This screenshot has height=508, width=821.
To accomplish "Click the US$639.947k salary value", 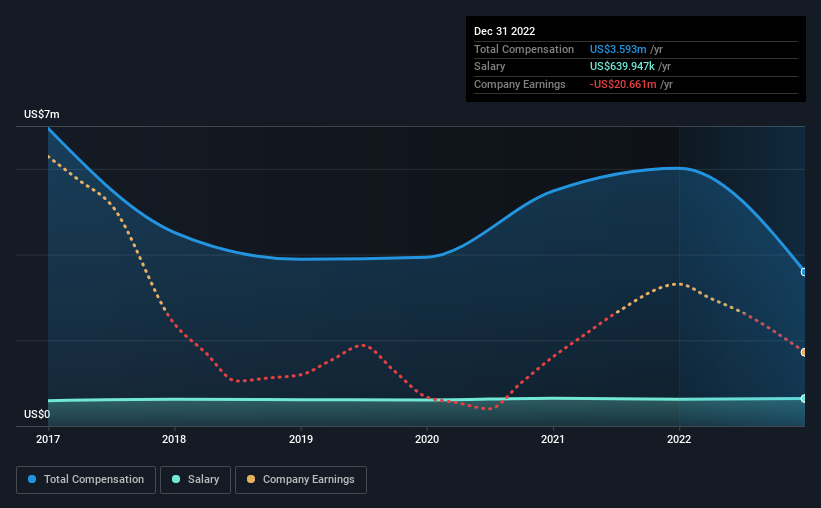I will click(622, 67).
